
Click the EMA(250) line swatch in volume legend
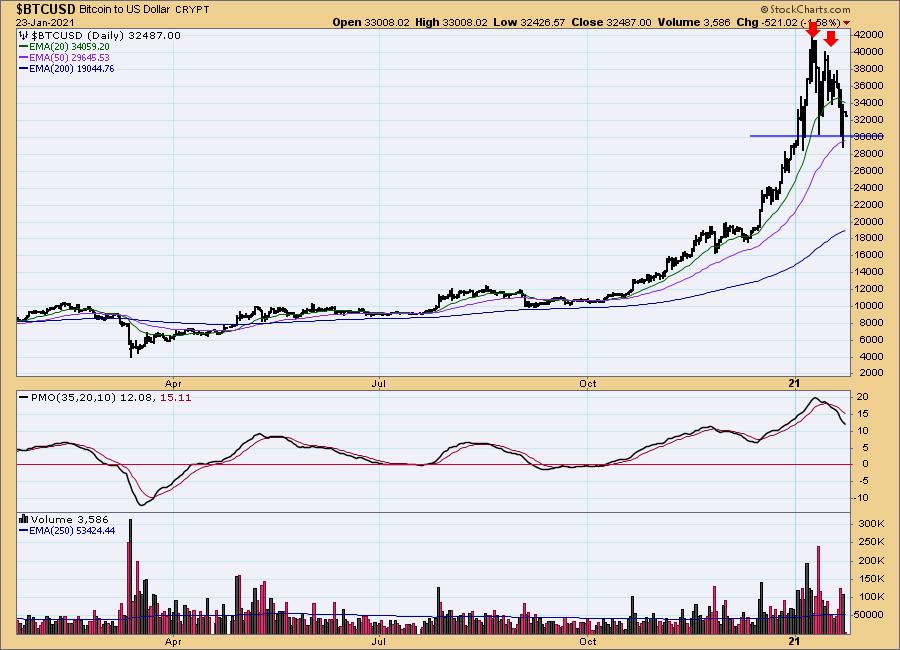(x=24, y=531)
